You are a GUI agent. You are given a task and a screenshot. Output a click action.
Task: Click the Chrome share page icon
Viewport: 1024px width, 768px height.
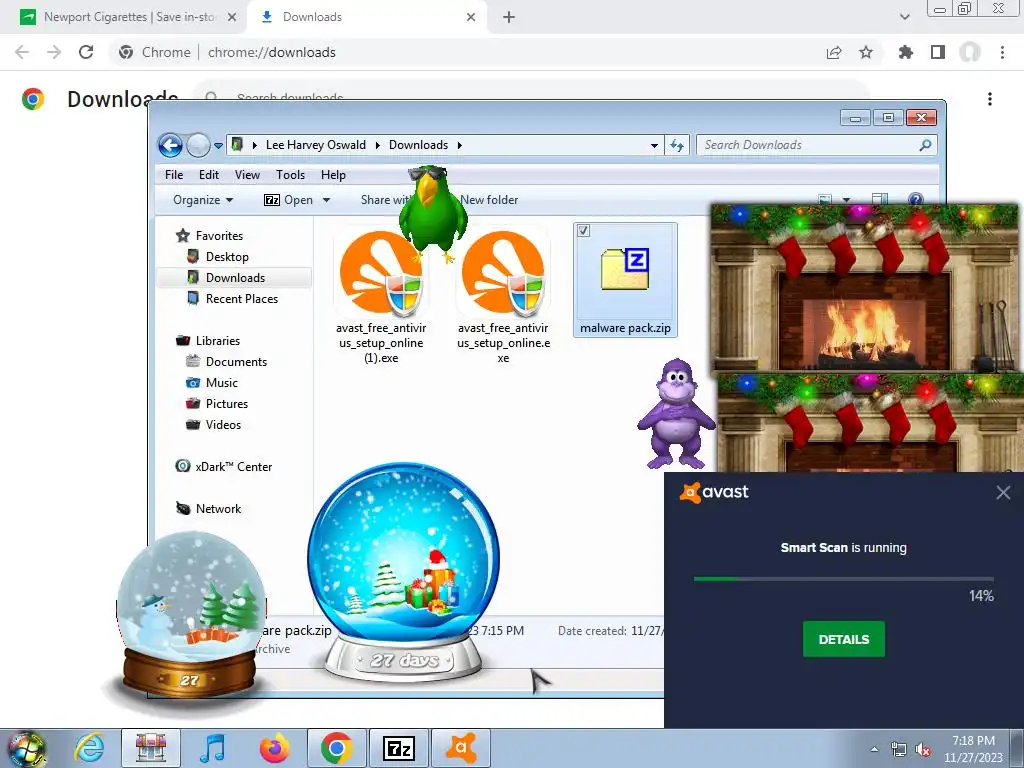[834, 52]
